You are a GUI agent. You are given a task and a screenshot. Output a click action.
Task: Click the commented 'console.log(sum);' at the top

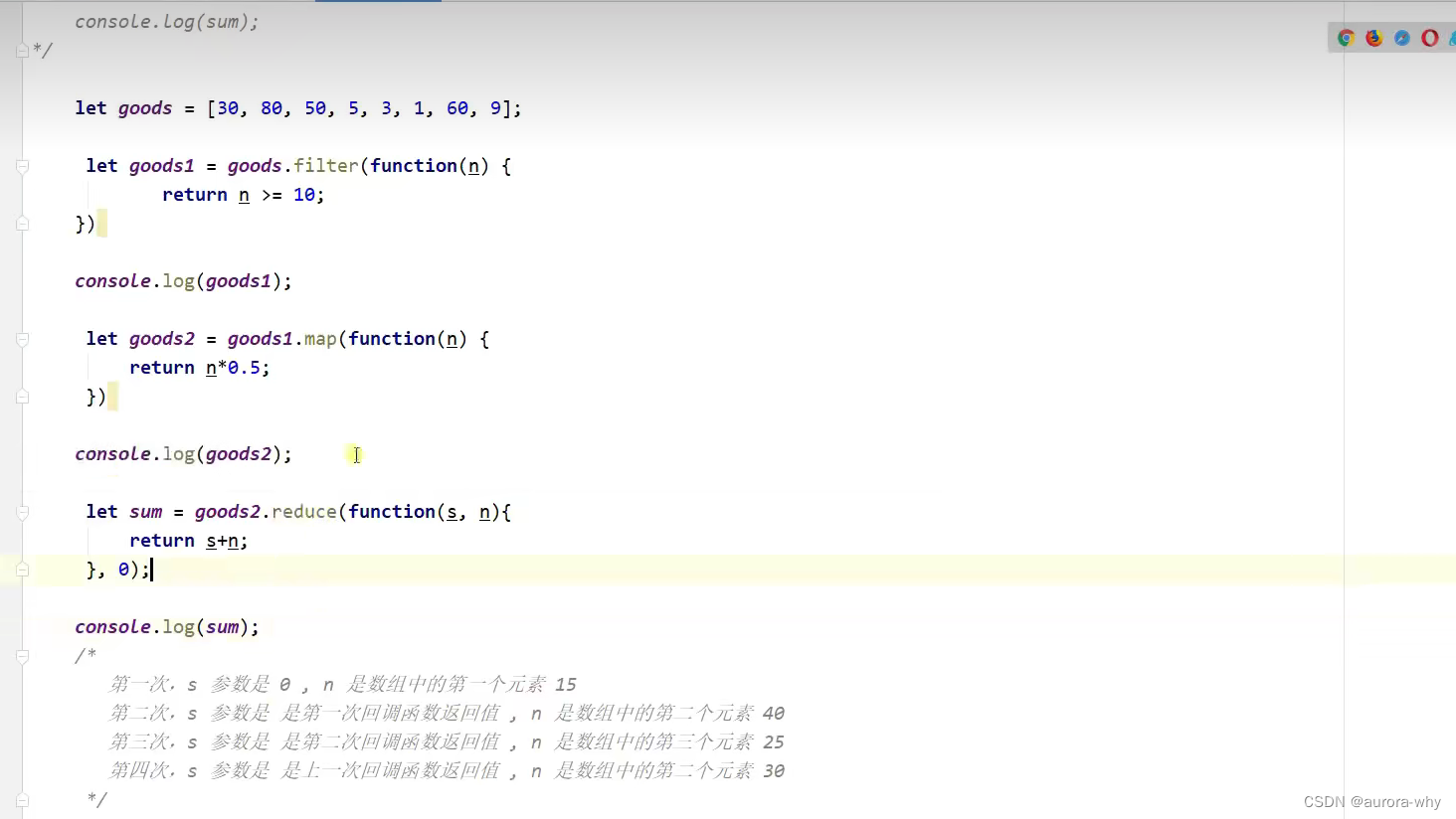coord(167,22)
